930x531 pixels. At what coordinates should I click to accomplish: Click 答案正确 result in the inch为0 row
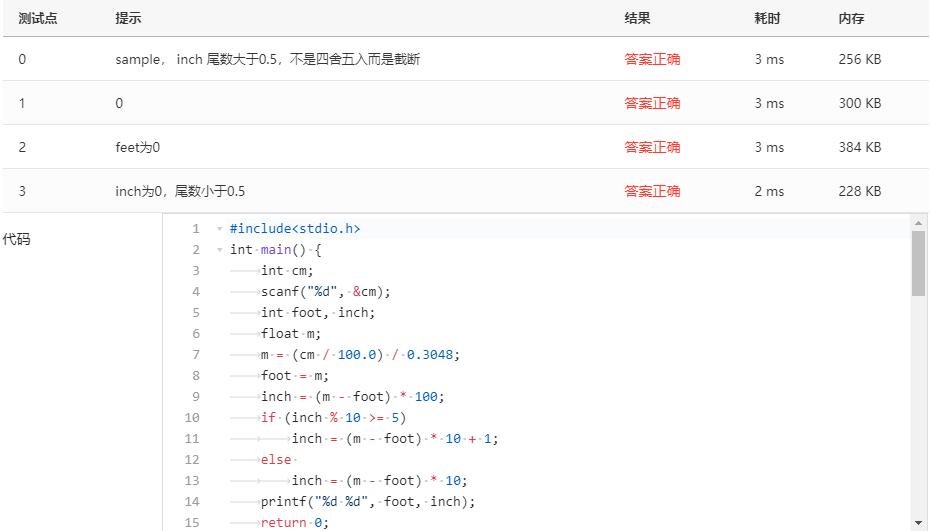pyautogui.click(x=652, y=191)
